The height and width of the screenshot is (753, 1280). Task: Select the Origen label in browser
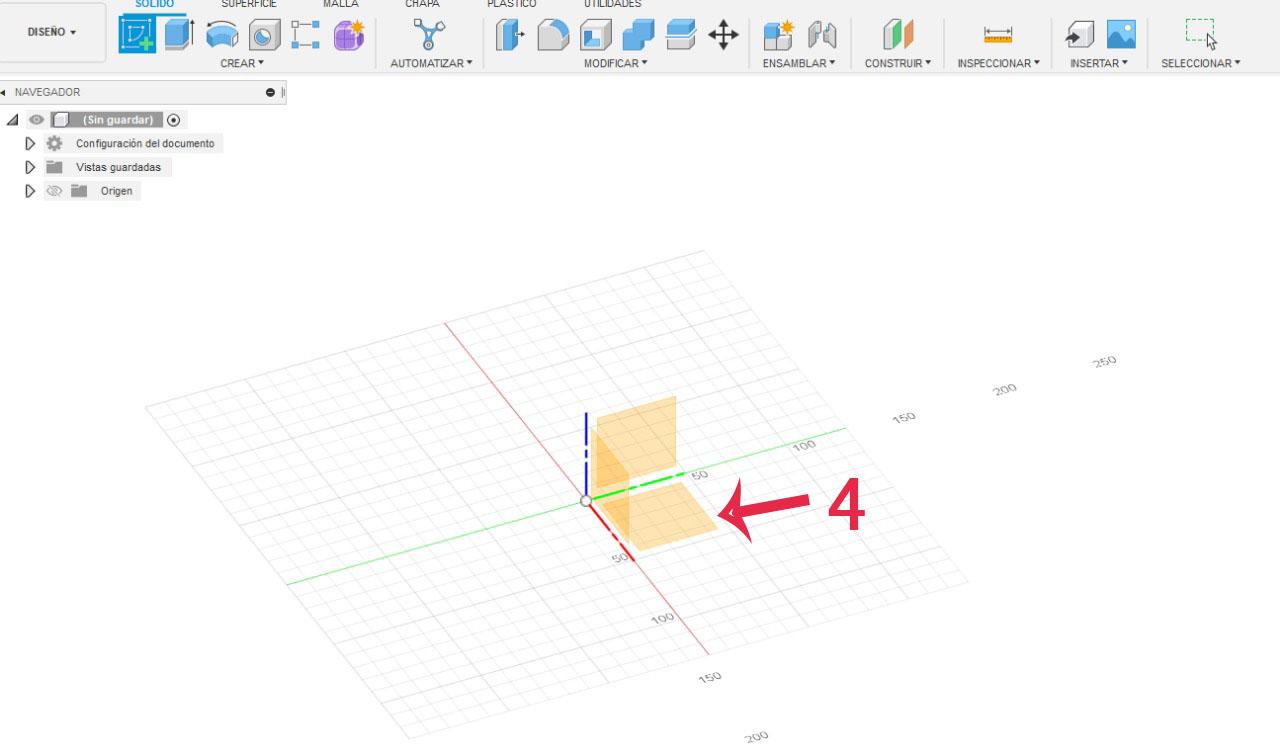pos(116,191)
